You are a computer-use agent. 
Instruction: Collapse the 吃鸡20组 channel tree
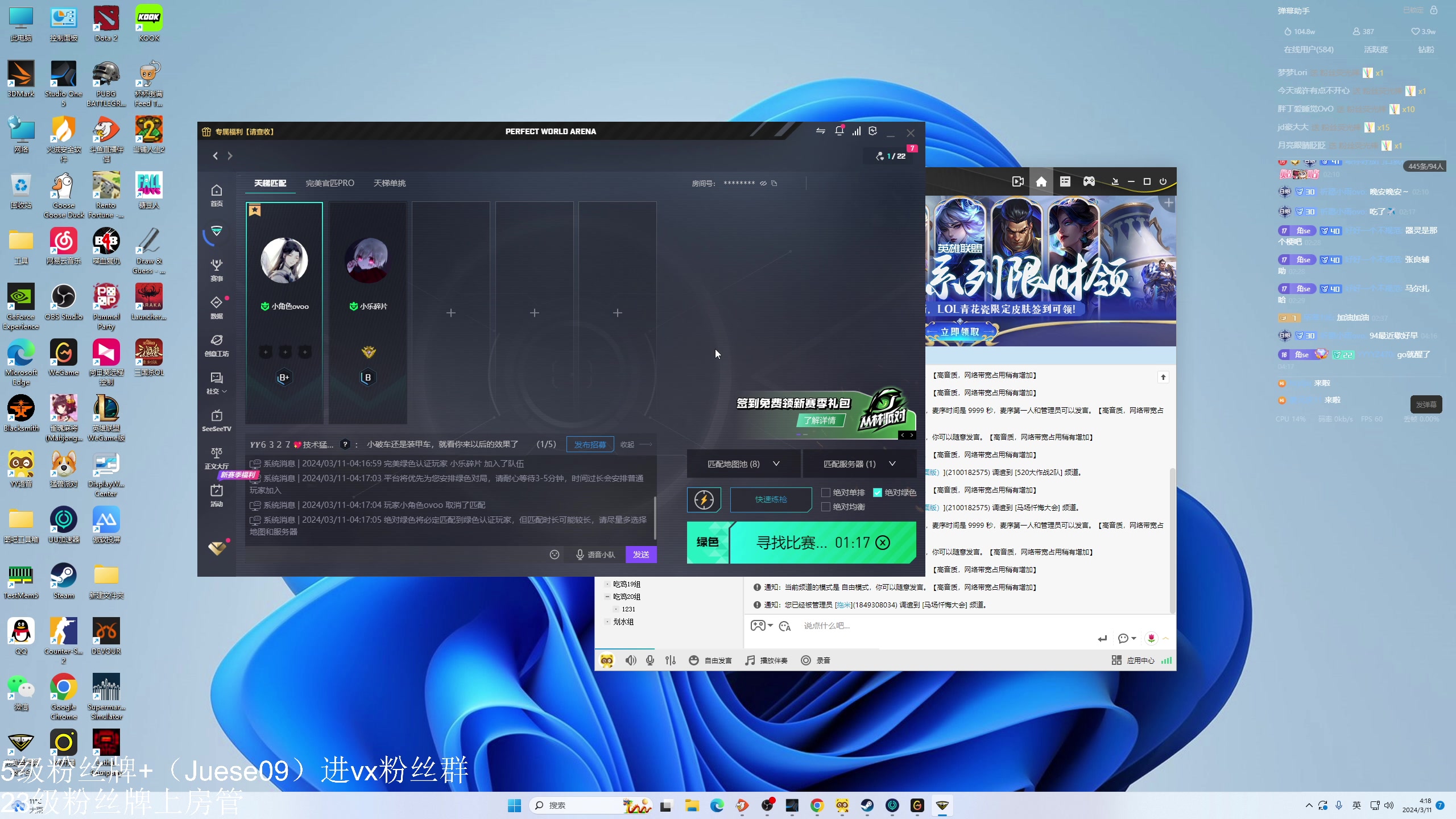click(607, 597)
